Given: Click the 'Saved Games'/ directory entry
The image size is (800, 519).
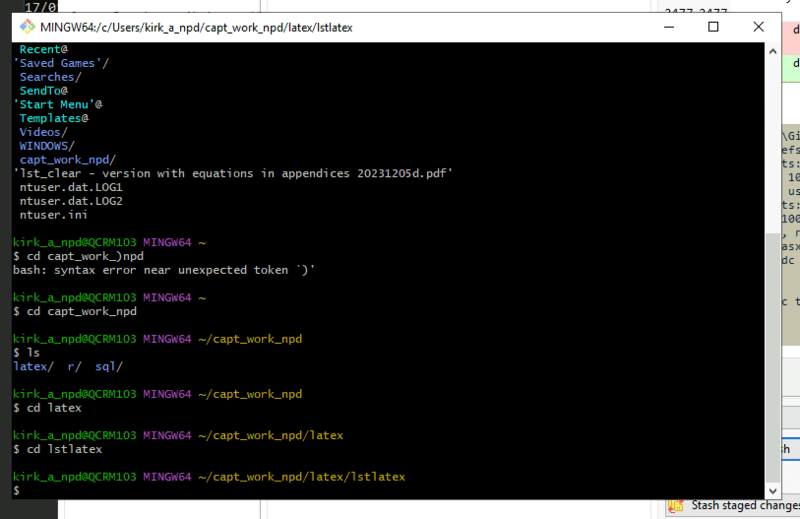Looking at the screenshot, I should click(x=61, y=63).
